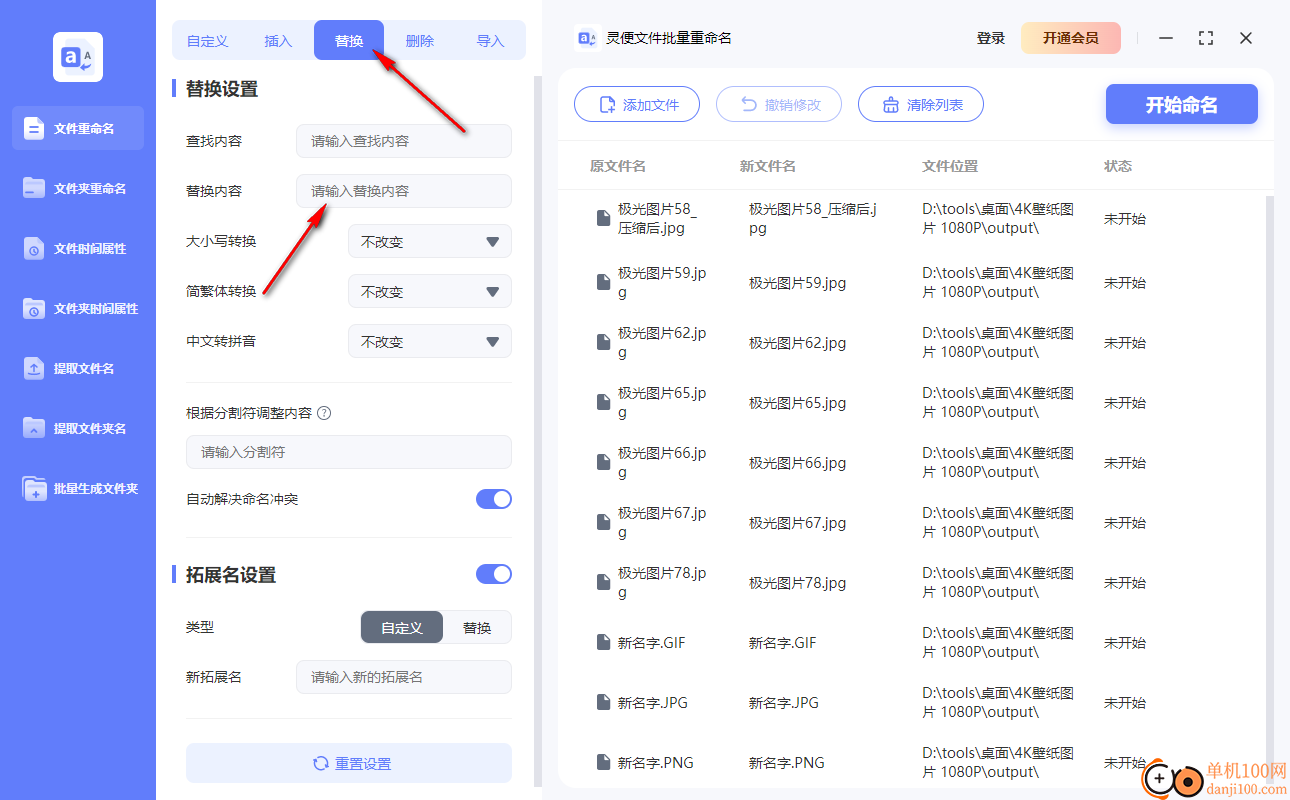Image resolution: width=1290 pixels, height=800 pixels.
Task: Focus 新拓展名 input field
Action: 404,677
